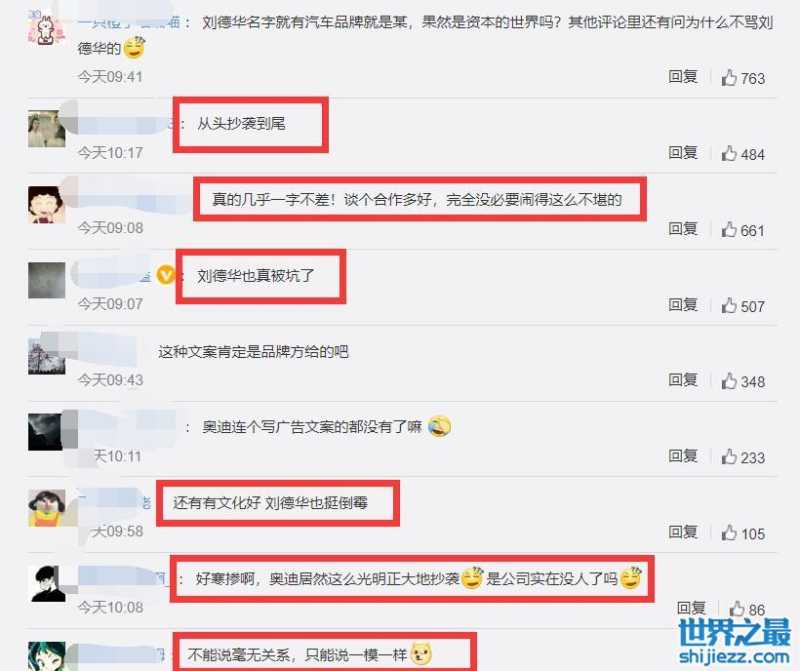Click the shijiezz.com watermark logo

point(734,641)
